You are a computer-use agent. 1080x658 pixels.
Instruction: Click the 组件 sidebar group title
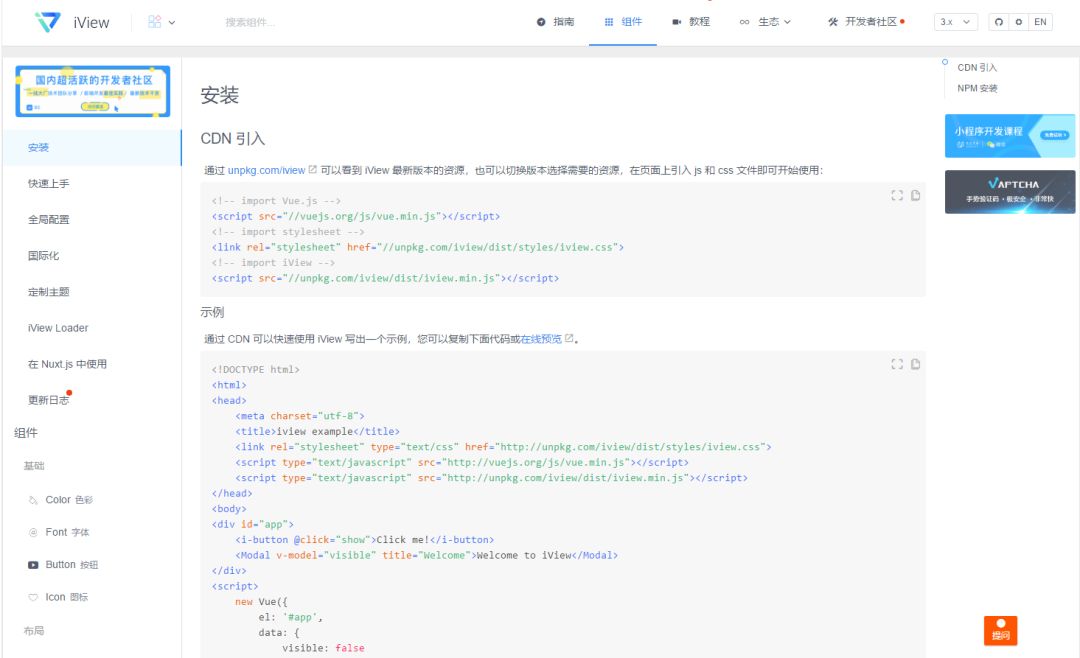coord(26,433)
